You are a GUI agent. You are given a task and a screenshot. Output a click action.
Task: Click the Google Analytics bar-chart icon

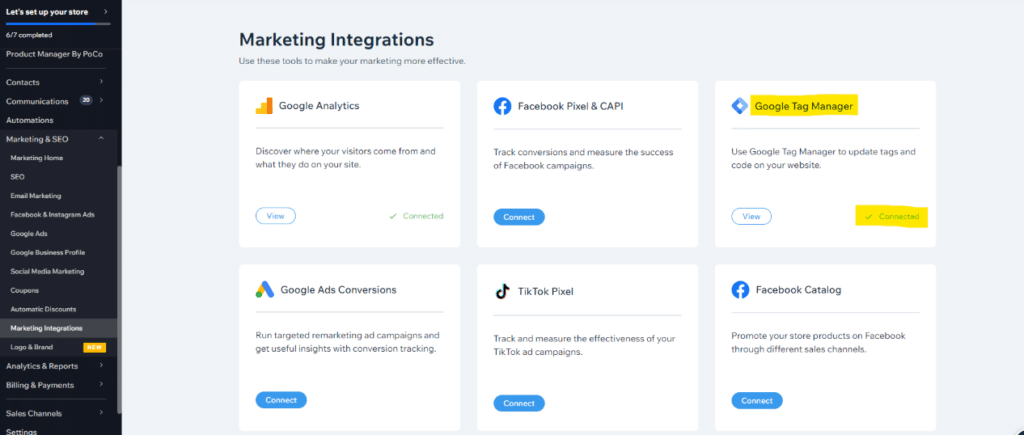pos(264,106)
